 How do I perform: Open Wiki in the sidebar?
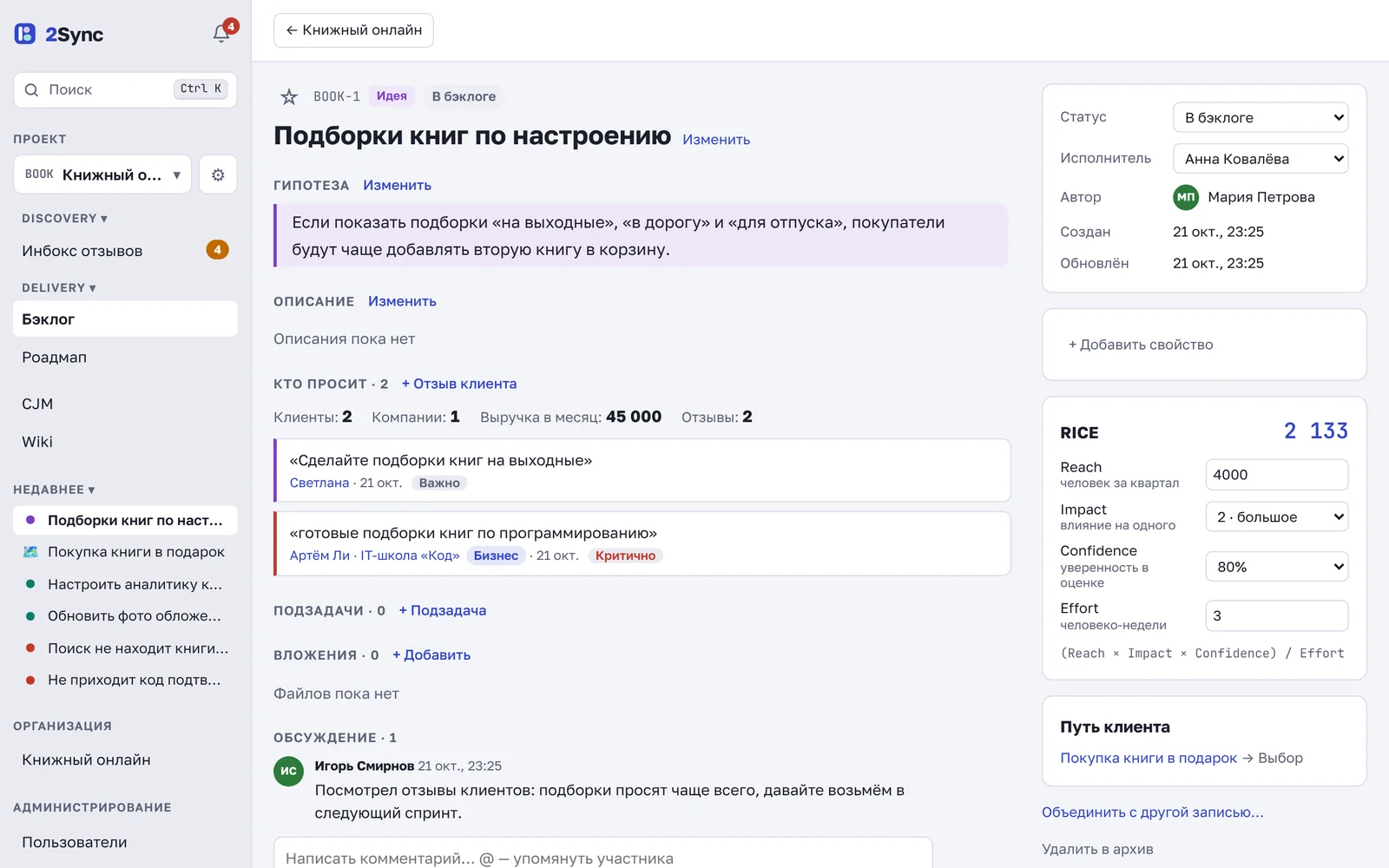[x=125, y=442]
